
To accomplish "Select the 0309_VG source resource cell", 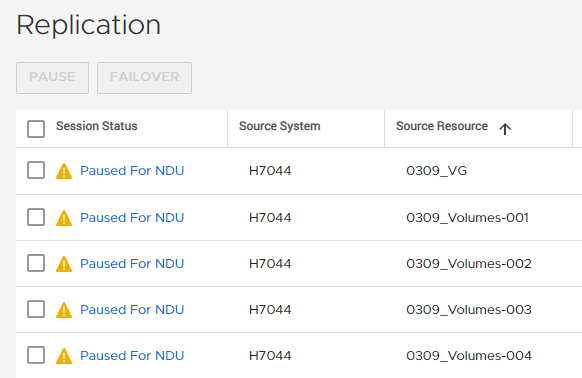I will [x=436, y=170].
